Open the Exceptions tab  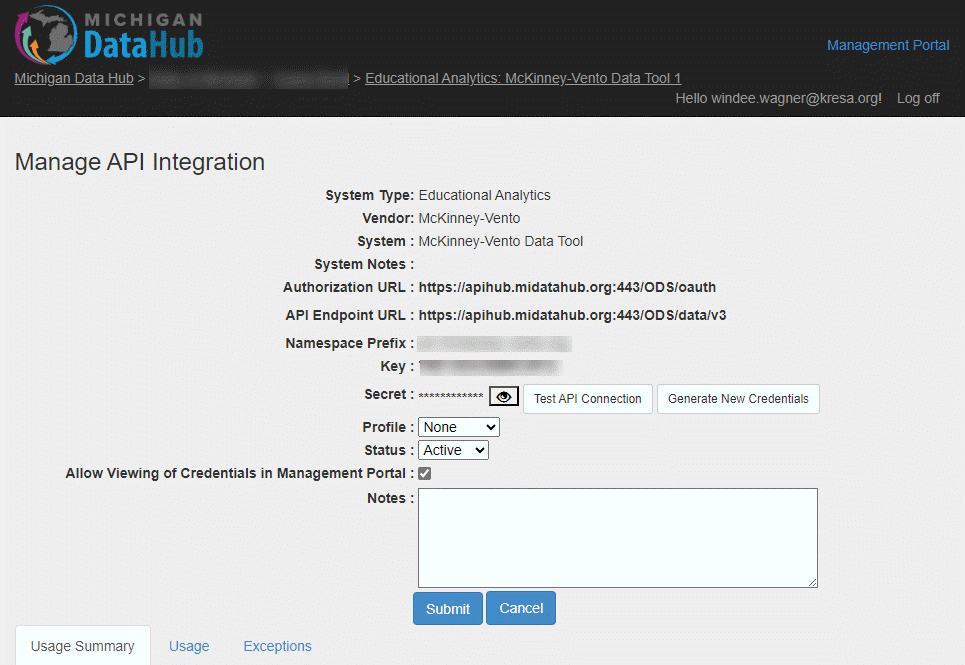[x=277, y=646]
